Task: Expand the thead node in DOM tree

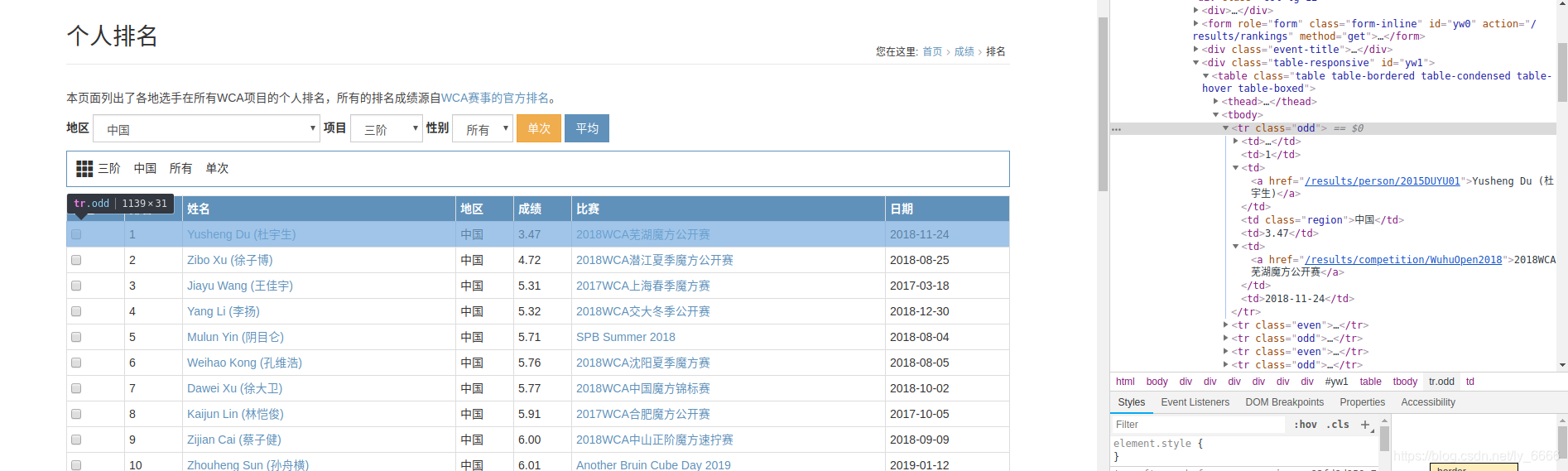Action: [1216, 102]
